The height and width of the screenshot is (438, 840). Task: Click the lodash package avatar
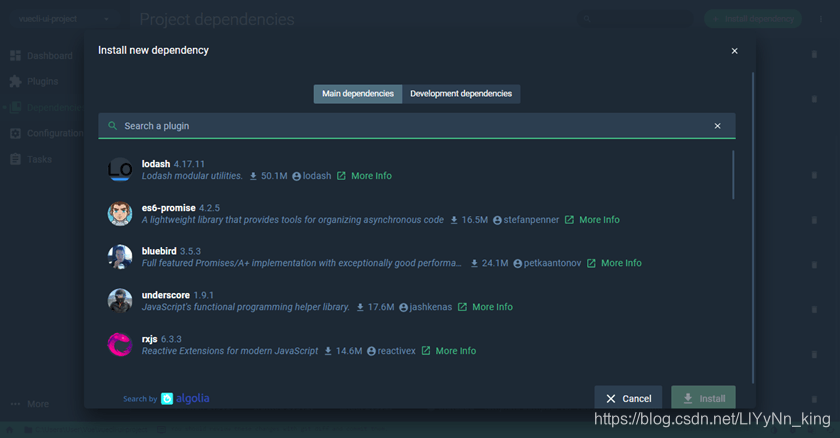pos(120,170)
